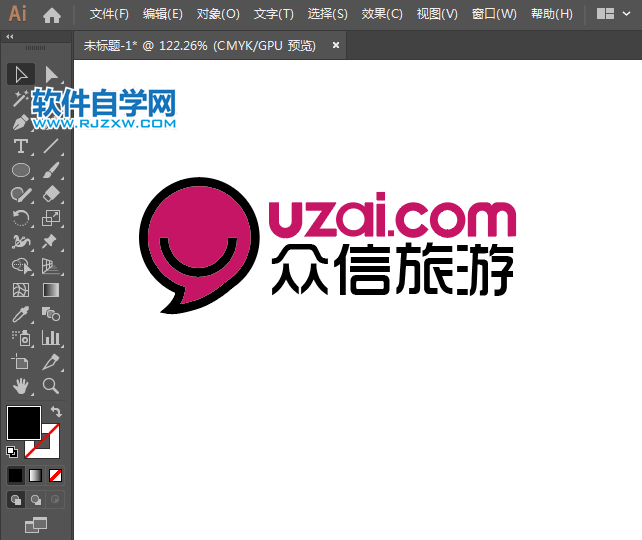Image resolution: width=642 pixels, height=540 pixels.
Task: Open the 窗口(W) menu
Action: pyautogui.click(x=494, y=14)
